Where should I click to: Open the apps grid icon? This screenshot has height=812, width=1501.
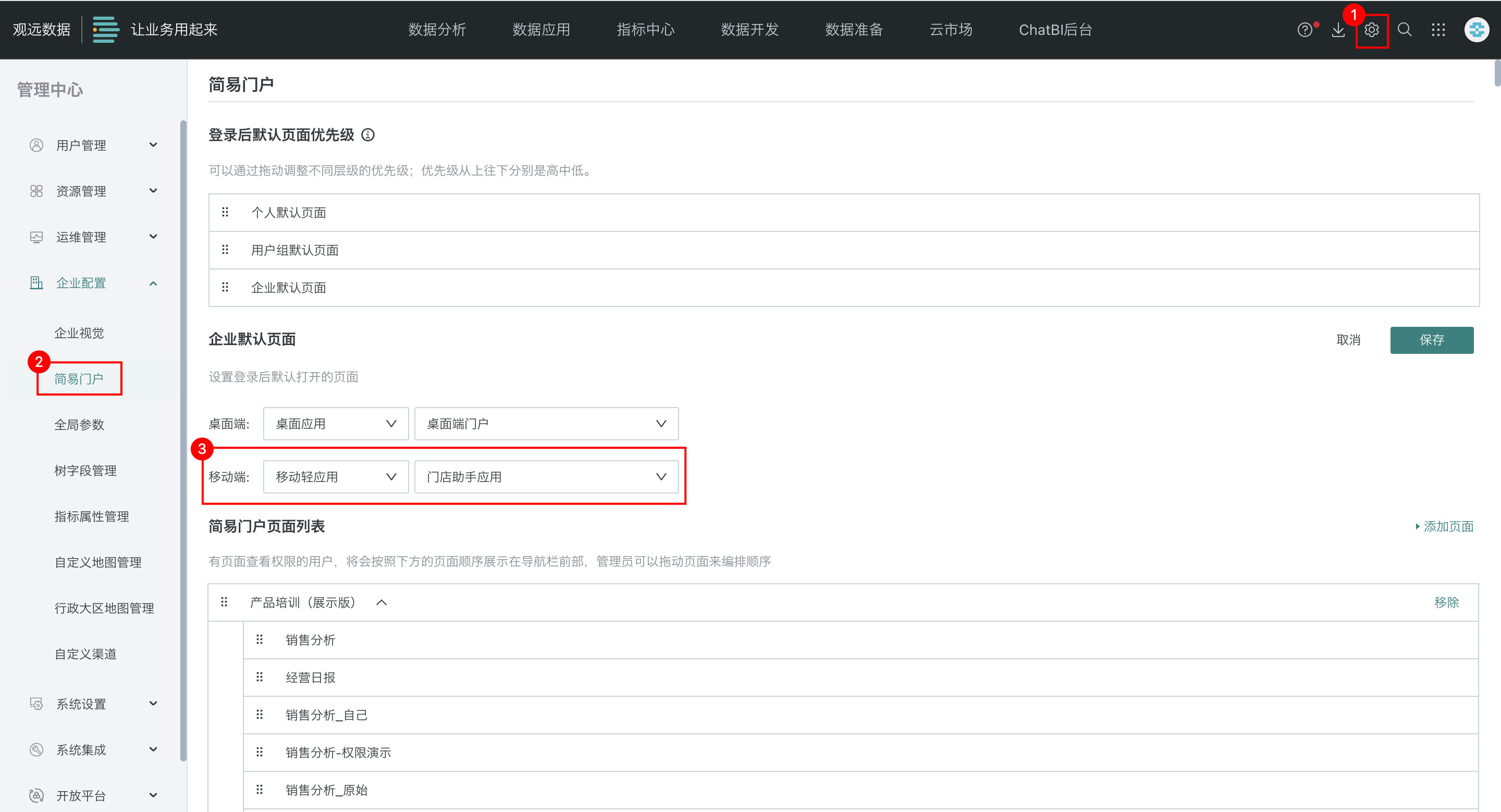tap(1438, 30)
